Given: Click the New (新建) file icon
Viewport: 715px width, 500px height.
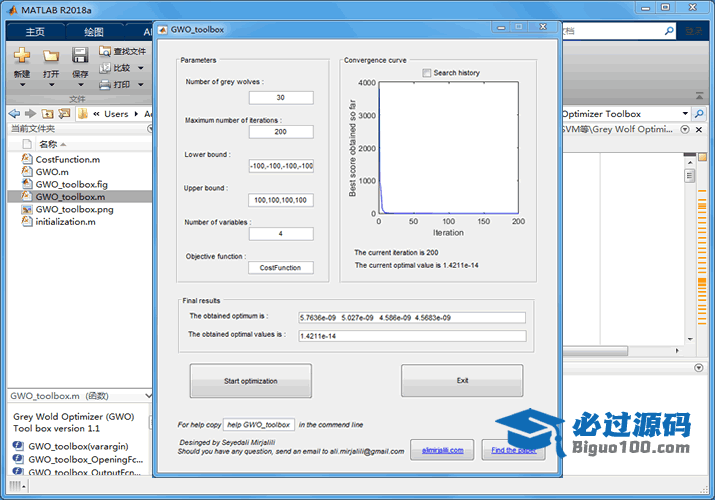Looking at the screenshot, I should pyautogui.click(x=22, y=56).
